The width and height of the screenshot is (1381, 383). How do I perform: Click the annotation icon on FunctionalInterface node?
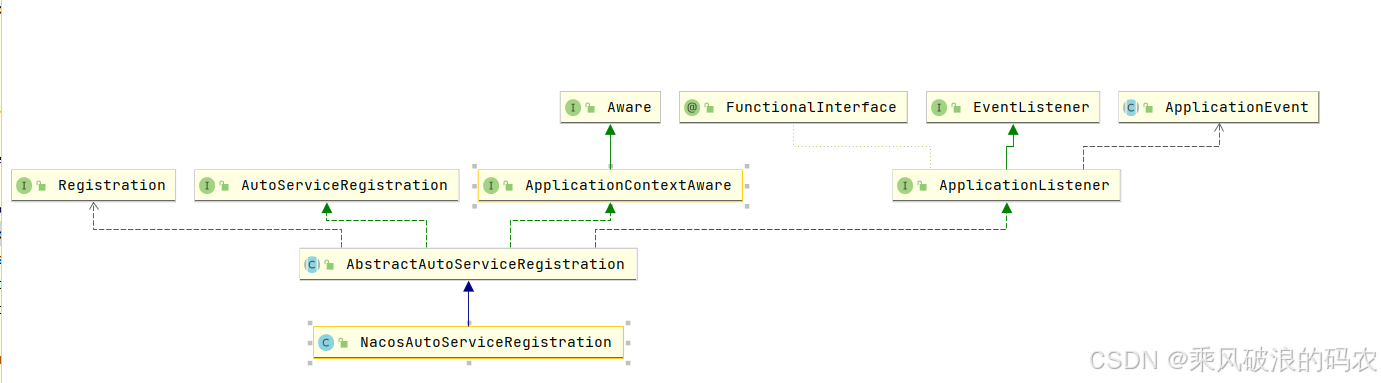click(x=692, y=108)
